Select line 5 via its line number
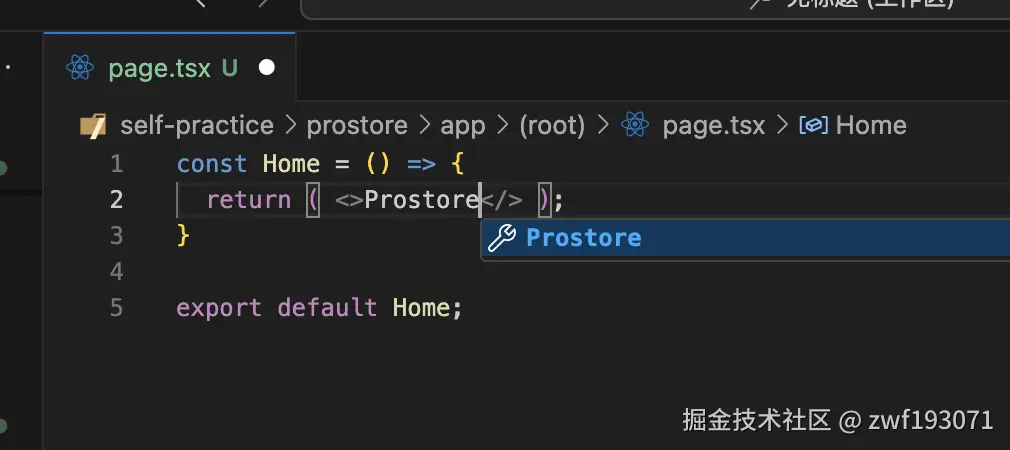The height and width of the screenshot is (450, 1010). click(x=117, y=308)
